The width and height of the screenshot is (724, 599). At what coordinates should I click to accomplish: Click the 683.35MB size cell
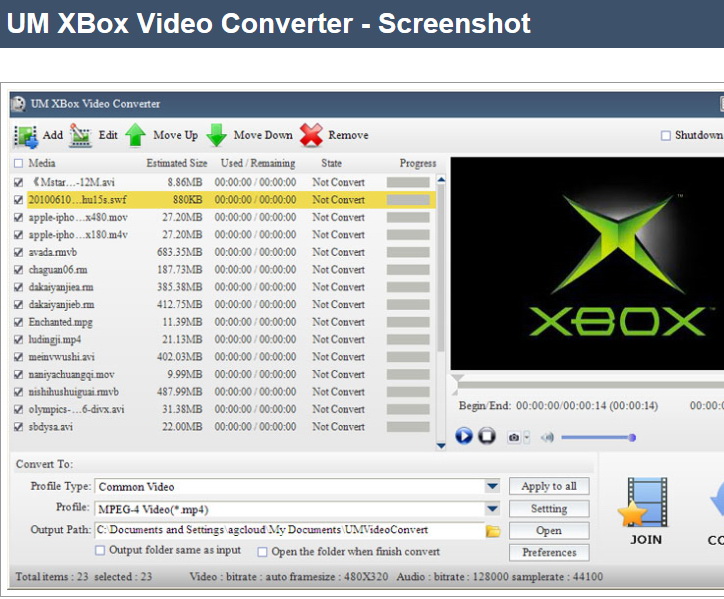point(180,253)
